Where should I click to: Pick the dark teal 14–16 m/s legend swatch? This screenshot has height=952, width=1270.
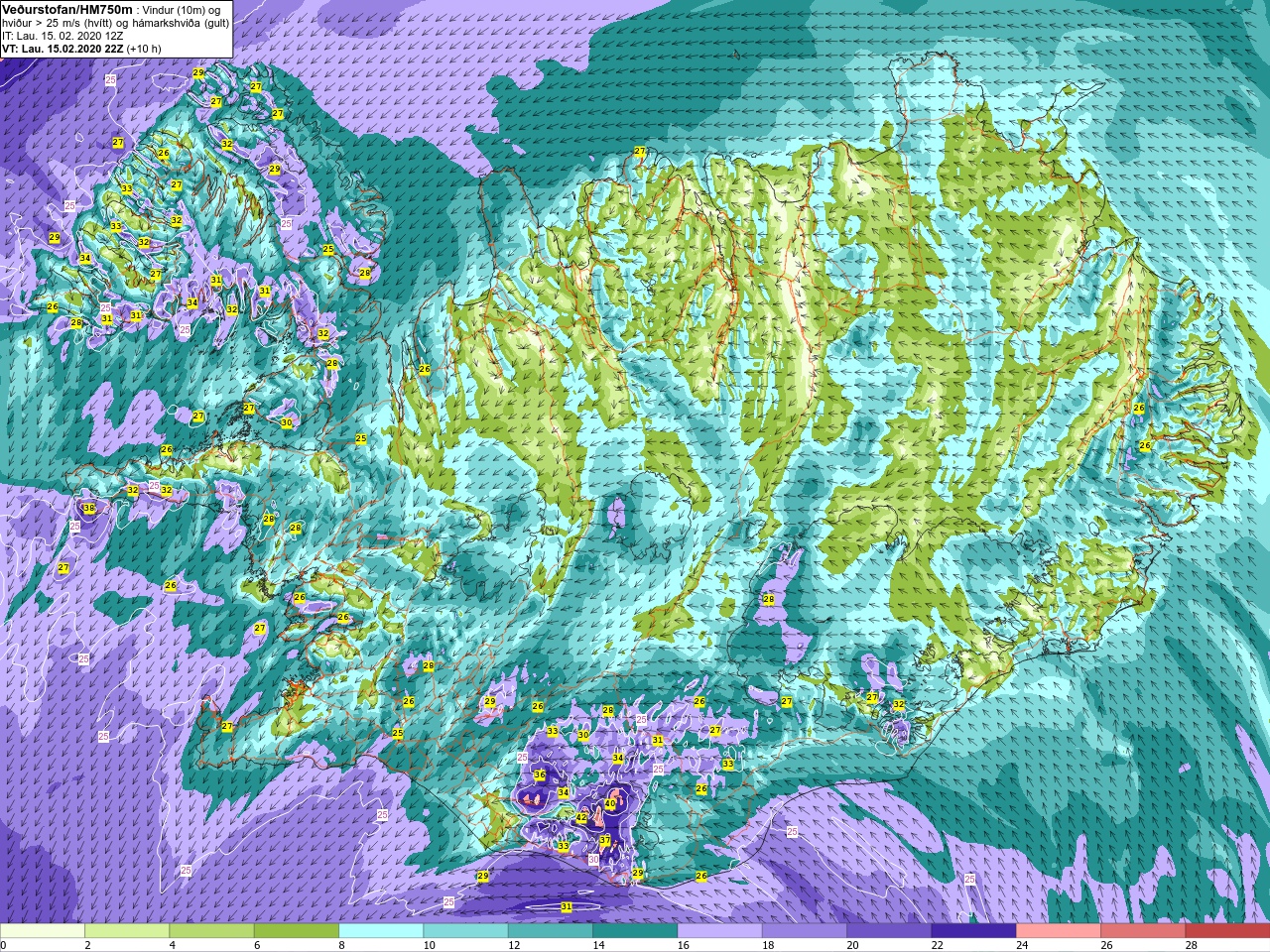point(635,931)
